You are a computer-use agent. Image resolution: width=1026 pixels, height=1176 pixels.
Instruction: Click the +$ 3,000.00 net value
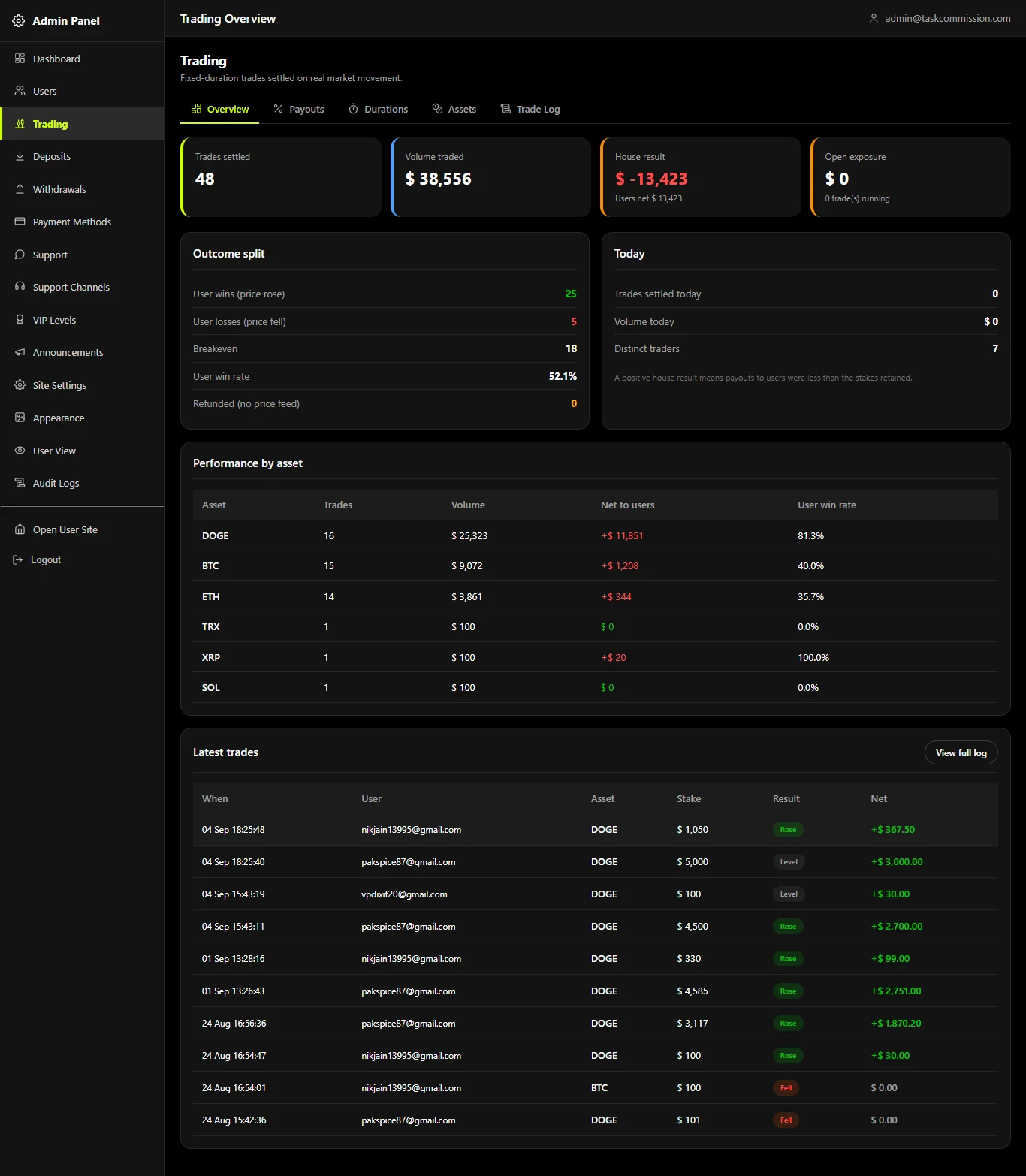tap(897, 862)
